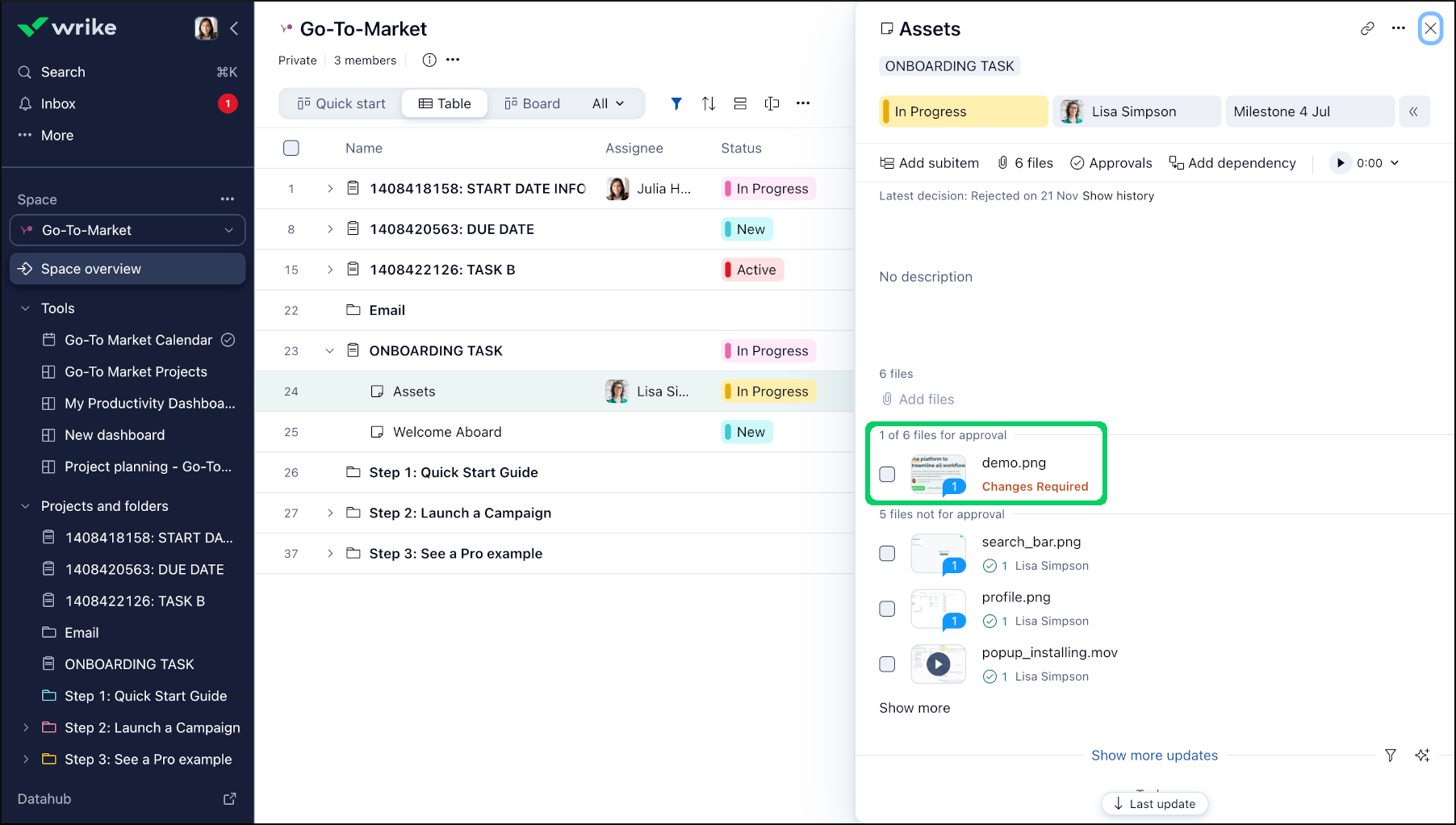The image size is (1456, 825).
Task: Collapse the left sidebar with the arrow
Action: (x=234, y=29)
